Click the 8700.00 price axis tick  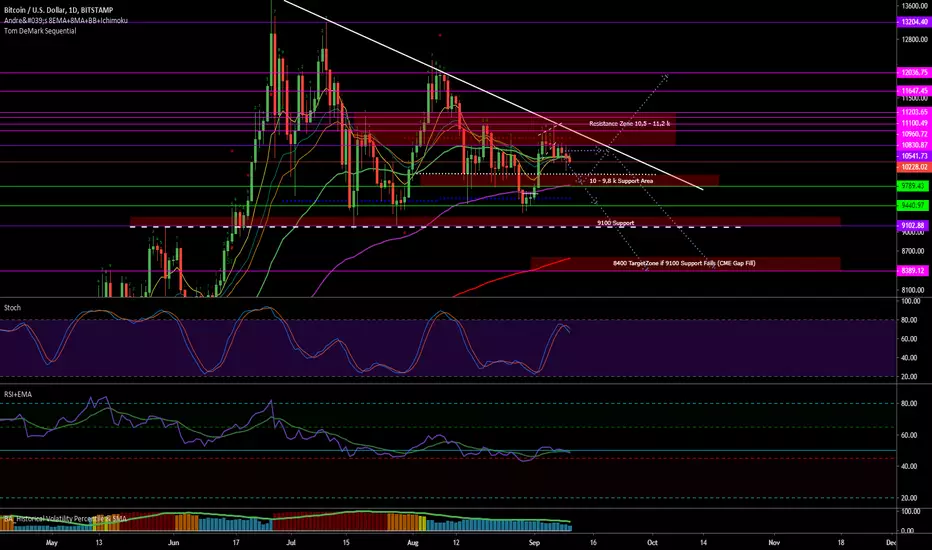coord(912,252)
